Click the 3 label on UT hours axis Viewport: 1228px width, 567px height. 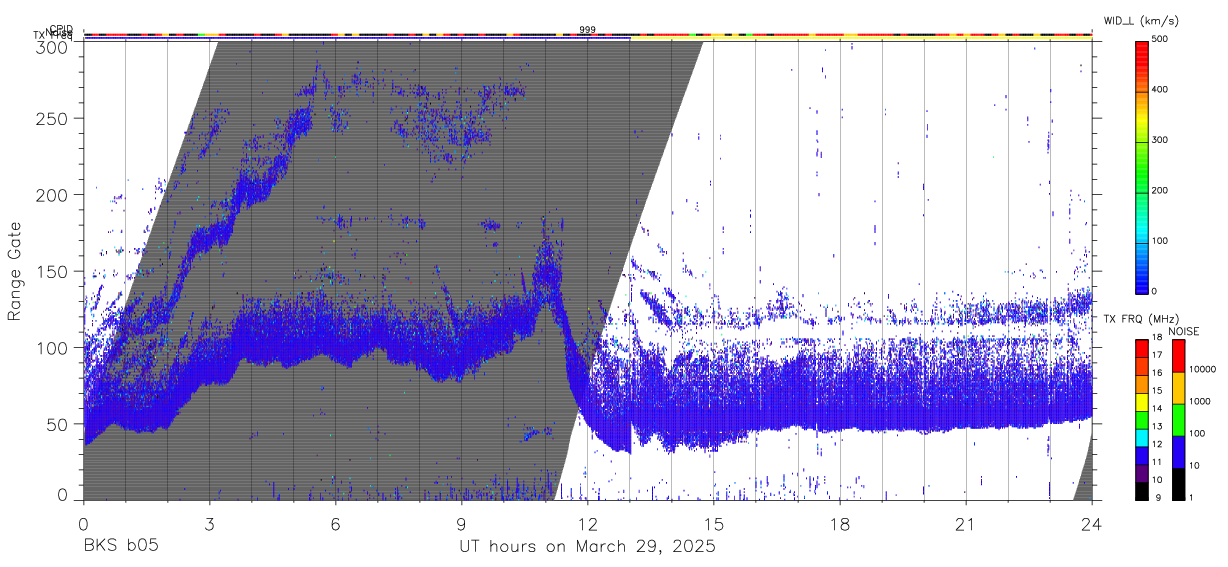pos(209,524)
